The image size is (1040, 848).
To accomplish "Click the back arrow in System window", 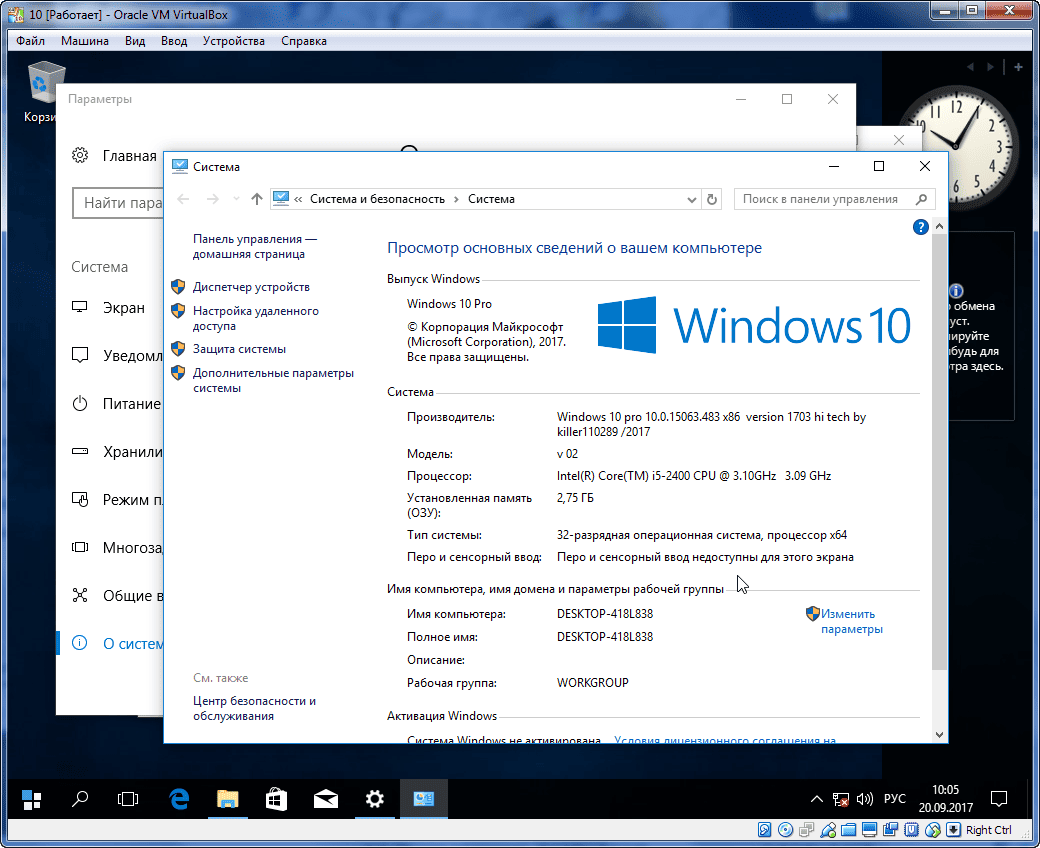I will (x=184, y=199).
